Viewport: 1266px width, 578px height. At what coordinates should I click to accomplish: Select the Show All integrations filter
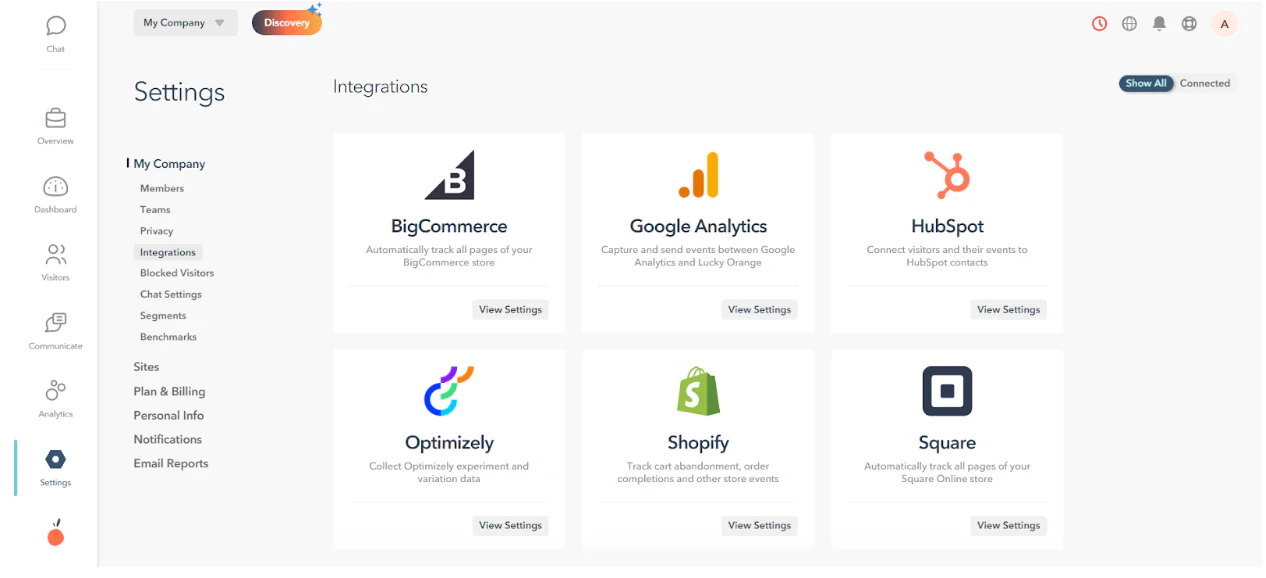point(1146,83)
